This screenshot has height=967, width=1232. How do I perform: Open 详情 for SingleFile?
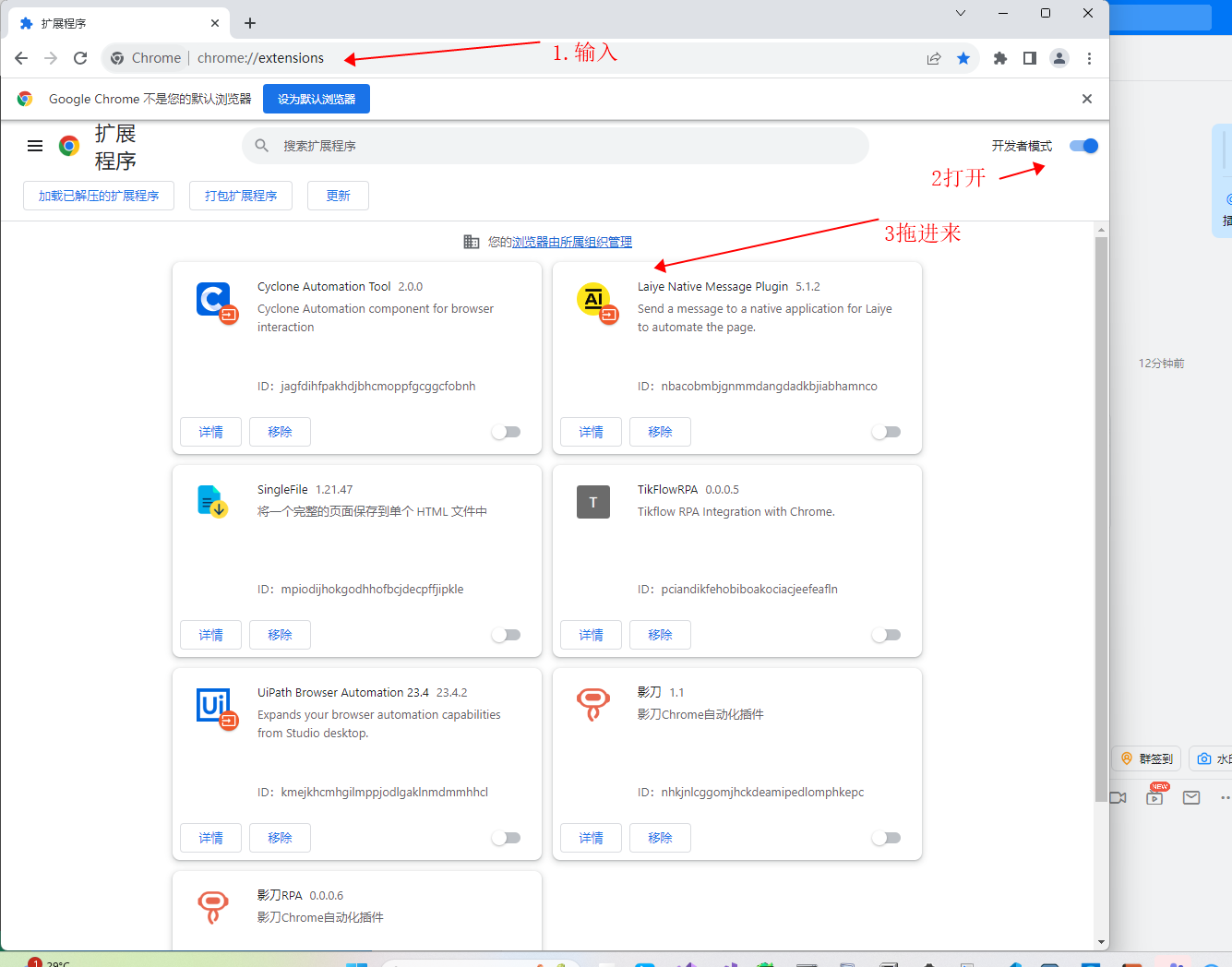[211, 635]
